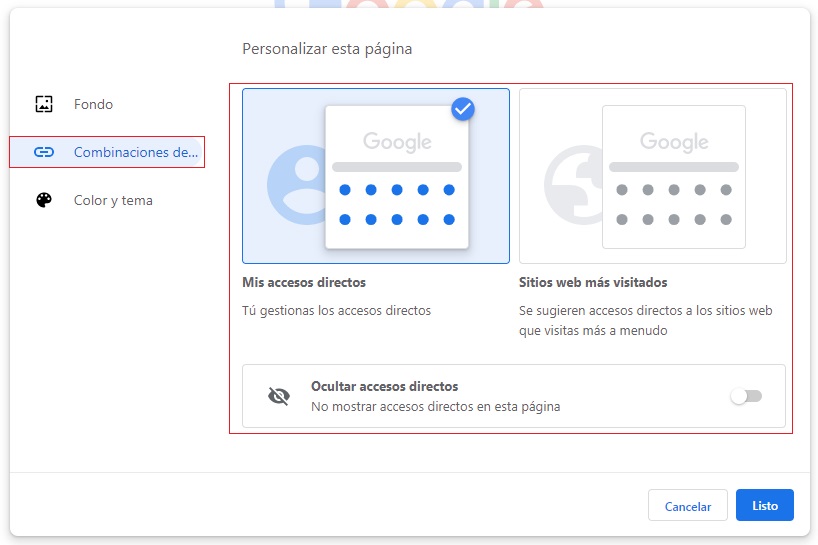The height and width of the screenshot is (545, 818).
Task: Confirm with the Listo button
Action: point(764,505)
